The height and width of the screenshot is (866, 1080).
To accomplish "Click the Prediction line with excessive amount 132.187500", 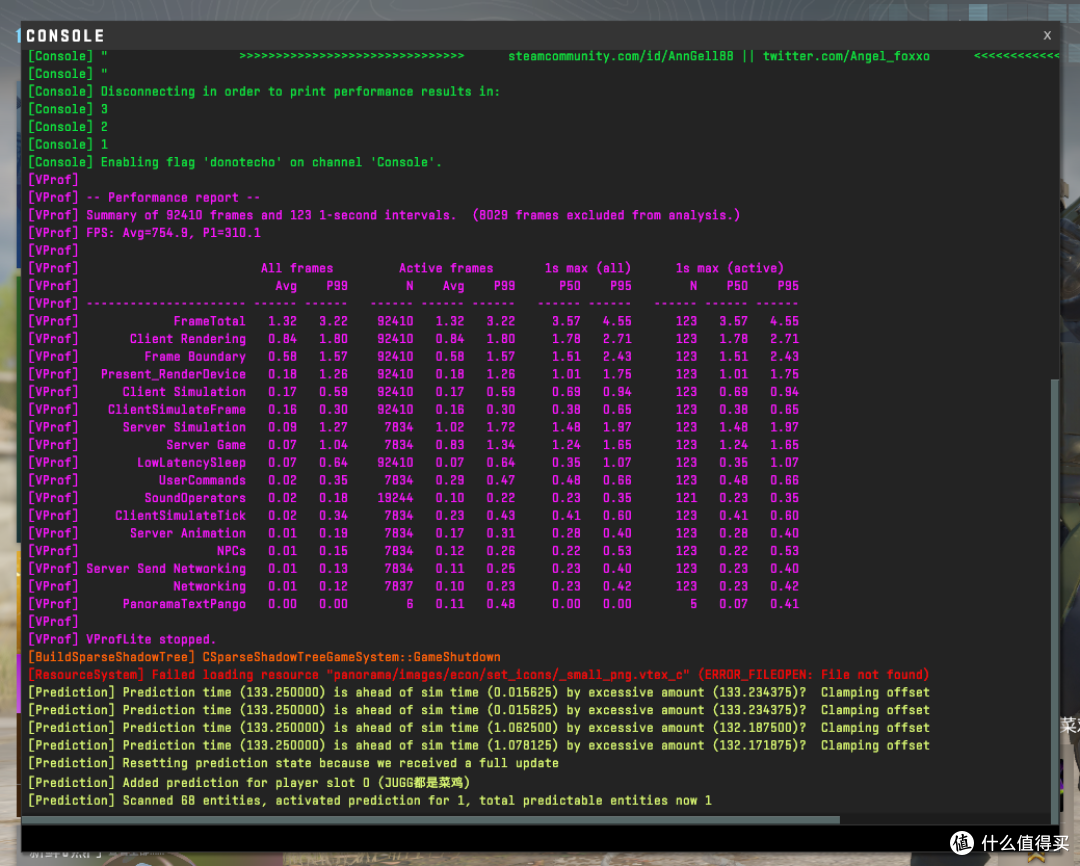I will 479,728.
